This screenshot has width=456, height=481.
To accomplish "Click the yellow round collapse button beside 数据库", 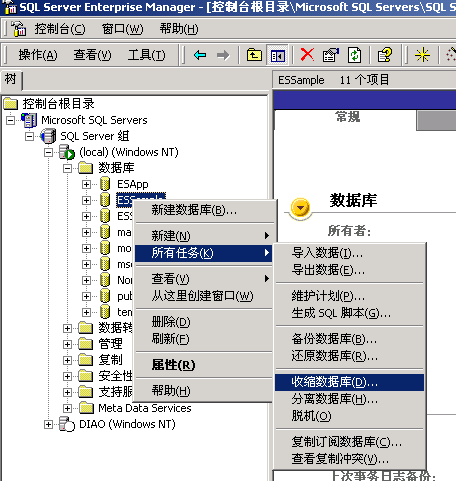I will click(x=300, y=208).
